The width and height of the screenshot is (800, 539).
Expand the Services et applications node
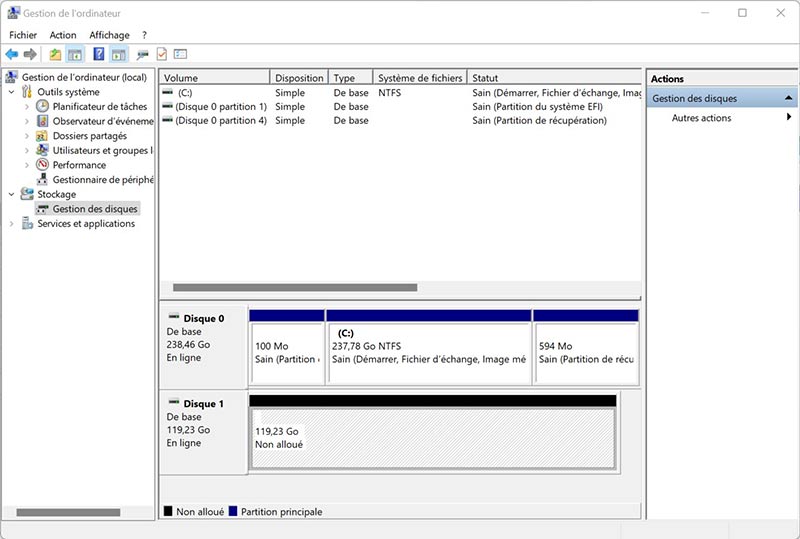(12, 224)
